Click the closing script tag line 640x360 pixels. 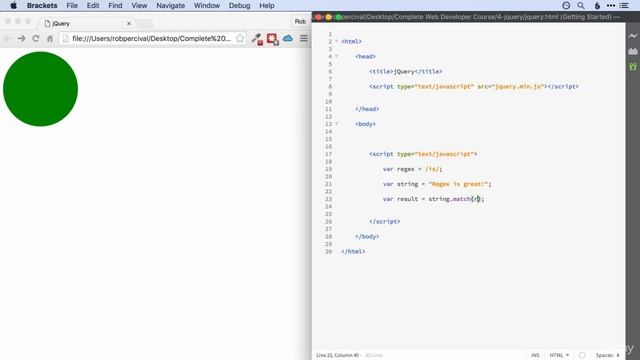click(x=384, y=222)
